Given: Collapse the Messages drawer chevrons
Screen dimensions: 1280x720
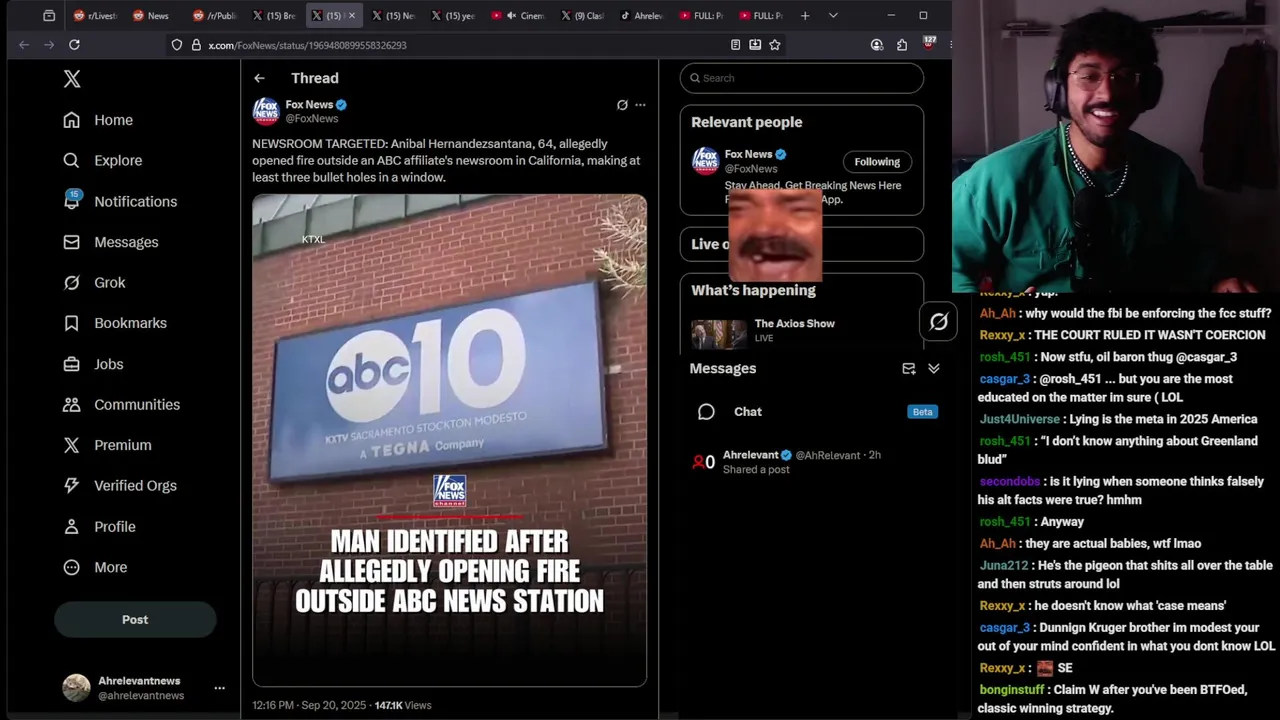Looking at the screenshot, I should point(934,369).
